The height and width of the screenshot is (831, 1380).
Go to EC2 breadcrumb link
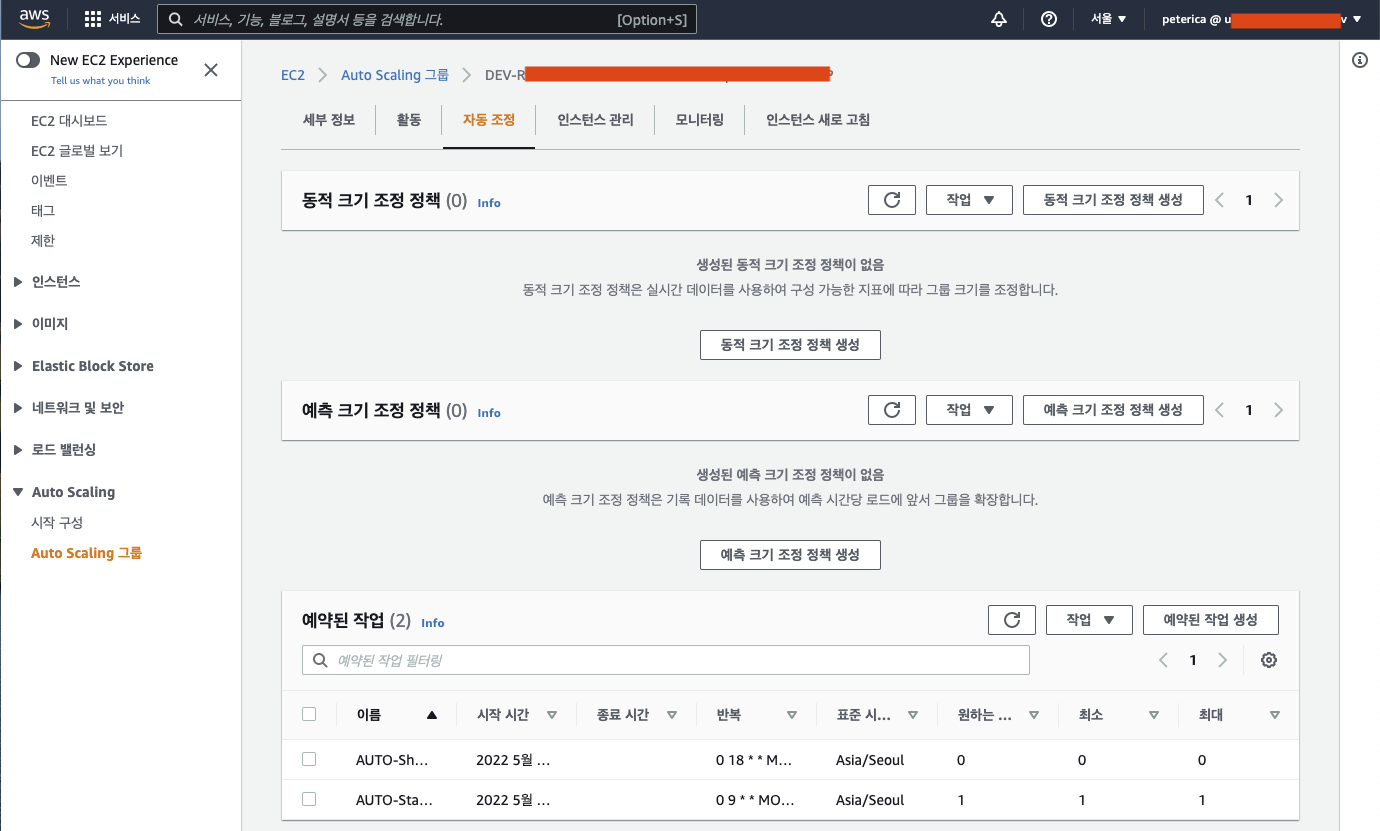[x=293, y=75]
